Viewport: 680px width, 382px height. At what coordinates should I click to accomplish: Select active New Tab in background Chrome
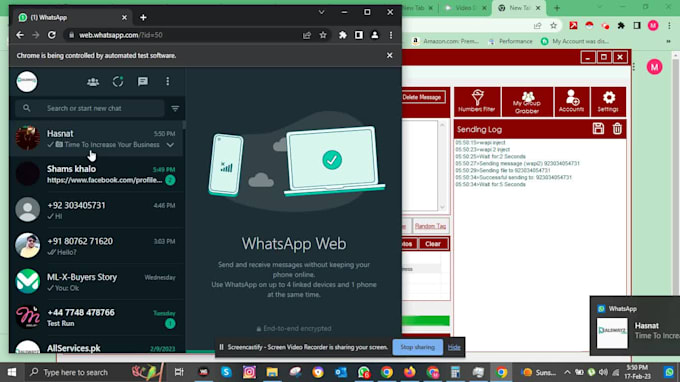click(x=518, y=8)
